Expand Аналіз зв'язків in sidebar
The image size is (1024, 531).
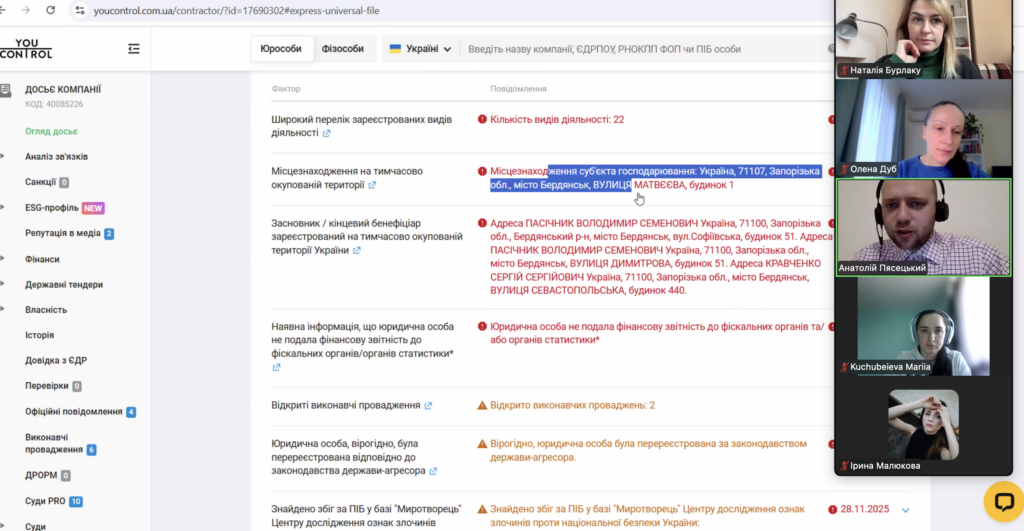click(56, 157)
